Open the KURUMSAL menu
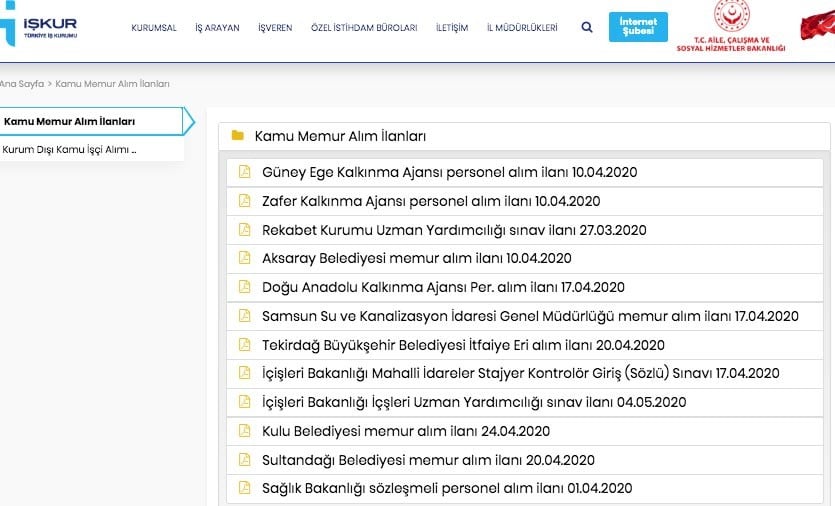The height and width of the screenshot is (506, 835). 153,28
